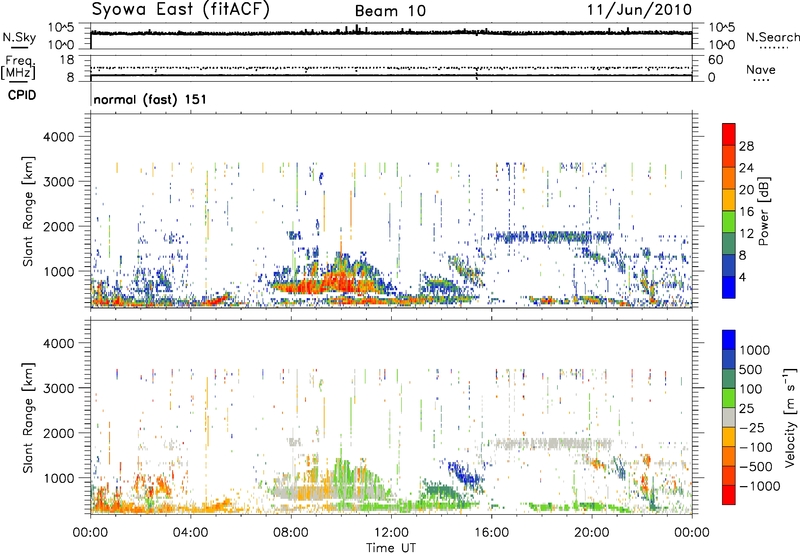Image resolution: width=800 pixels, height=554 pixels.
Task: Click the red bottom segment of Velocity color bar
Action: 729,495
